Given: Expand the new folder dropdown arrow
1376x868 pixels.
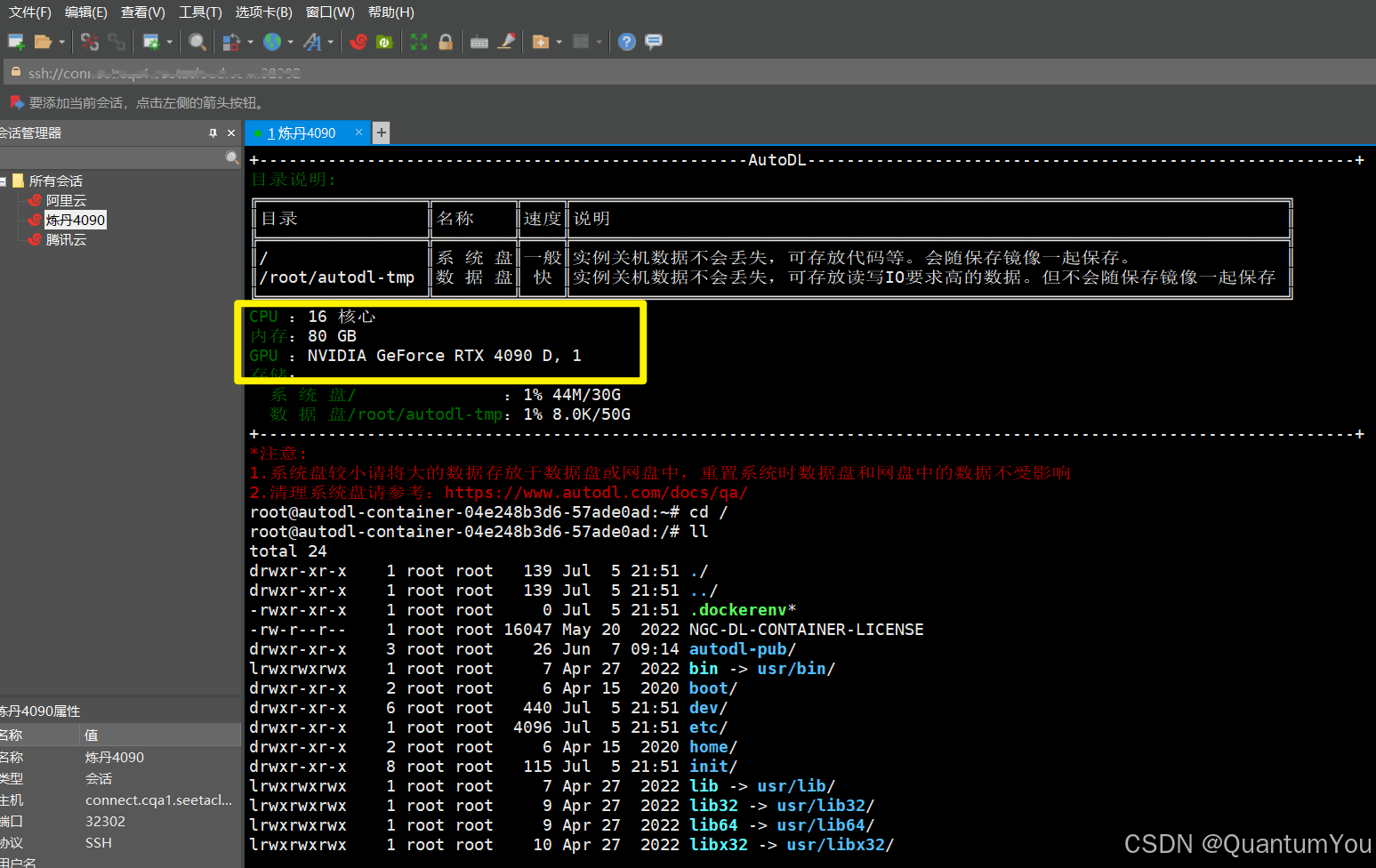Looking at the screenshot, I should click(x=559, y=42).
